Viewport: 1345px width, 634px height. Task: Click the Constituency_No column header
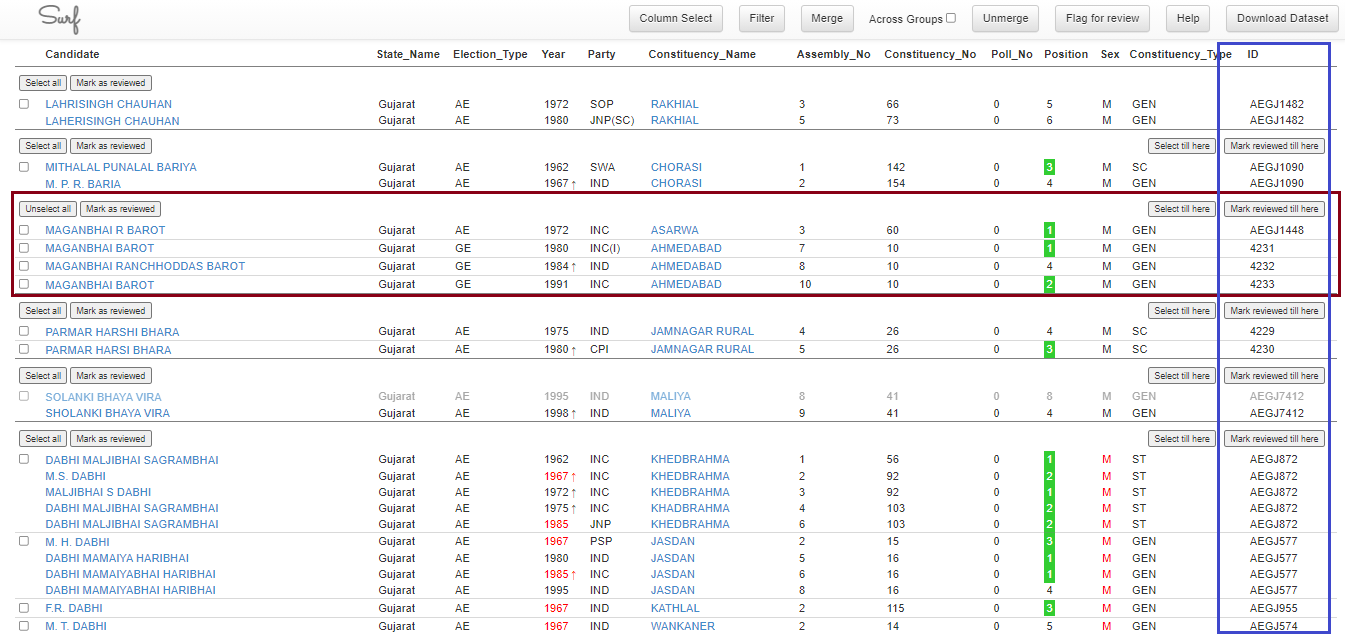pyautogui.click(x=930, y=54)
